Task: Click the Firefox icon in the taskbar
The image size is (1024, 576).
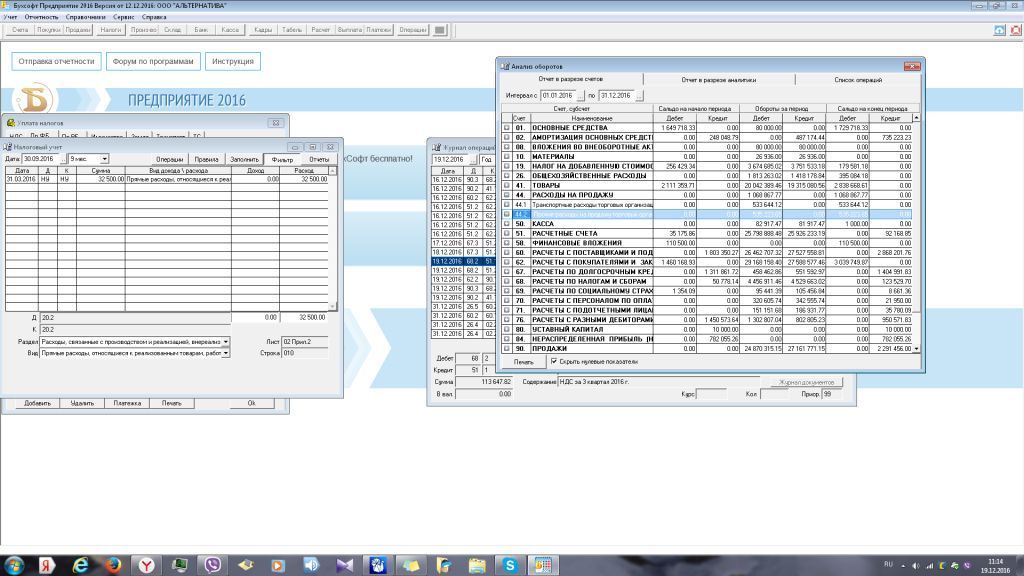Action: (113, 565)
